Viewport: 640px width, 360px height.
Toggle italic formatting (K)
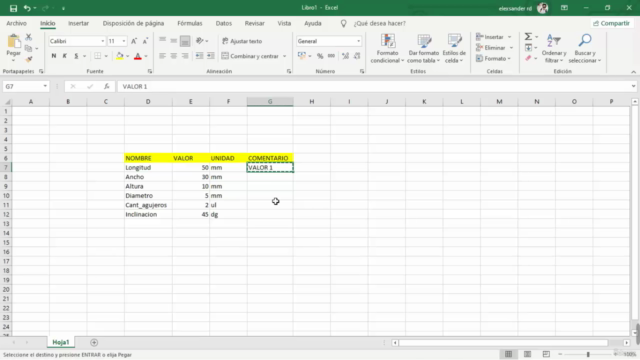(x=64, y=56)
